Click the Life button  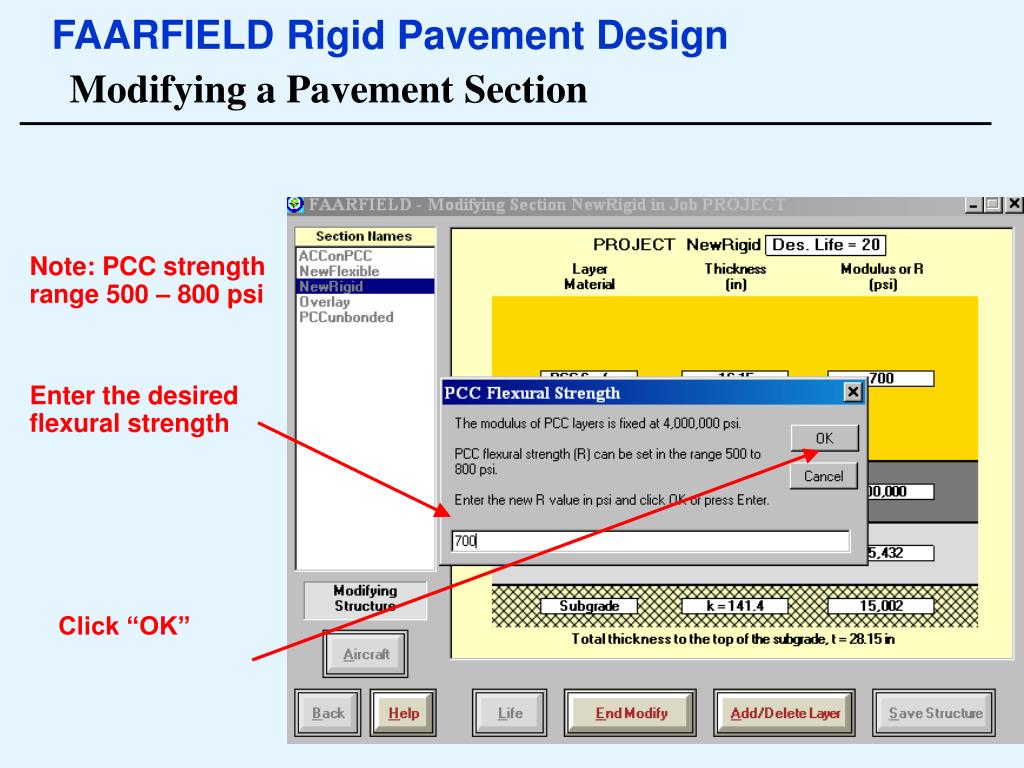point(509,713)
